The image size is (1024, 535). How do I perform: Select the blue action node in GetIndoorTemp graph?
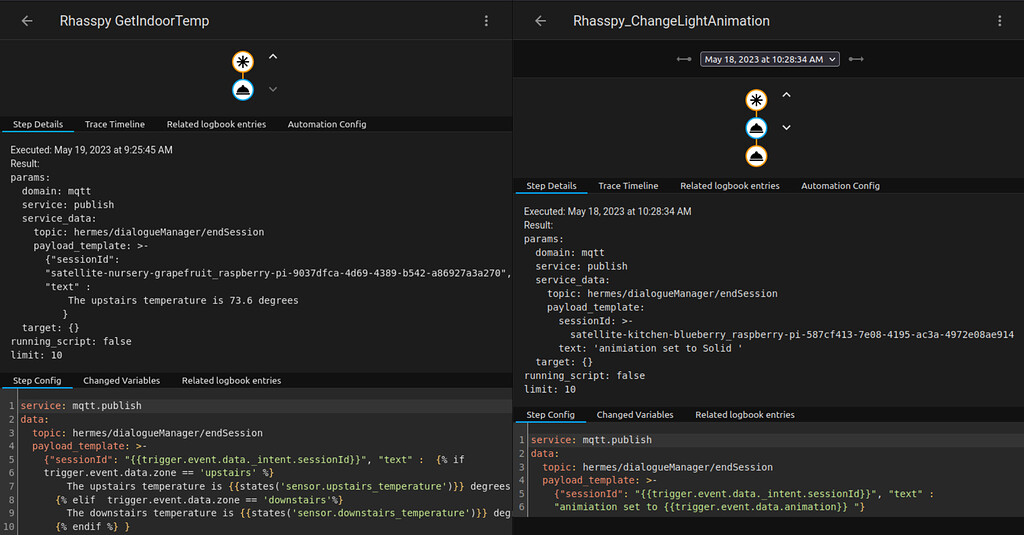point(243,90)
